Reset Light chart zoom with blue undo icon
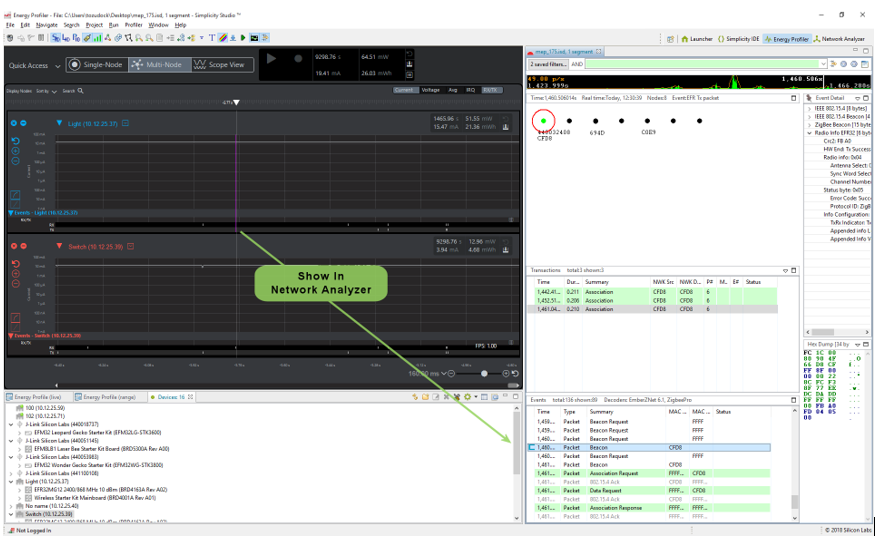876x539 pixels. [16, 141]
